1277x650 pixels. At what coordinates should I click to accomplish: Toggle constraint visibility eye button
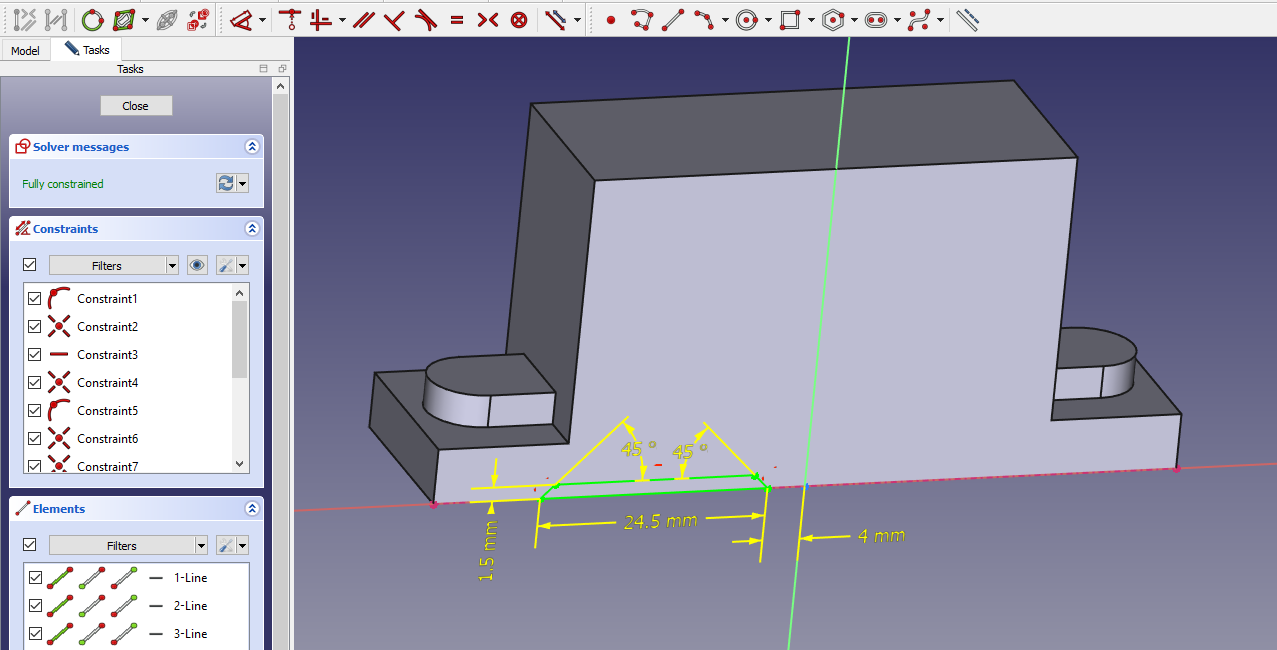tap(198, 265)
